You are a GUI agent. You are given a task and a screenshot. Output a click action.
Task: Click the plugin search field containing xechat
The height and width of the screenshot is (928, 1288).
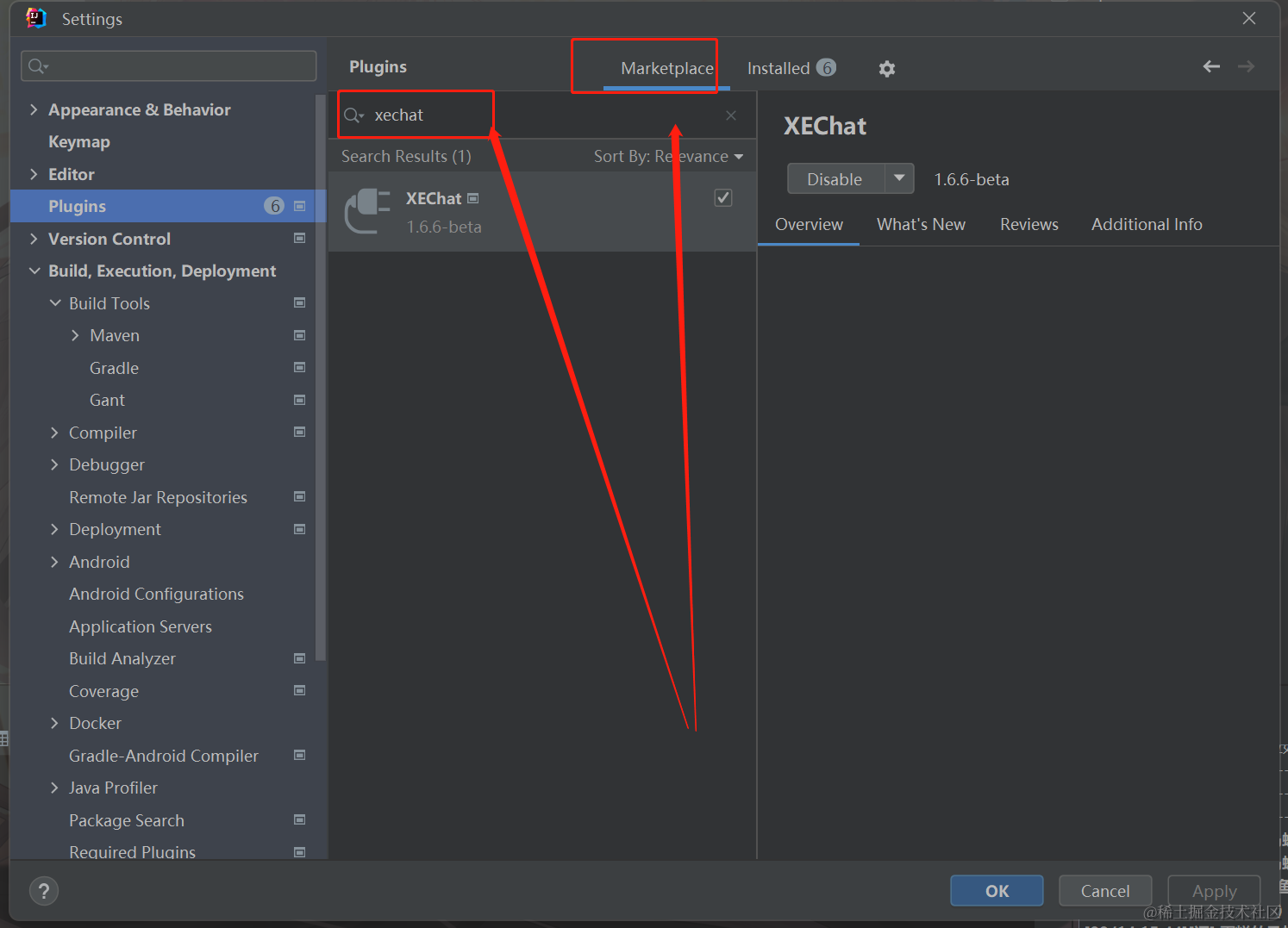[x=542, y=115]
